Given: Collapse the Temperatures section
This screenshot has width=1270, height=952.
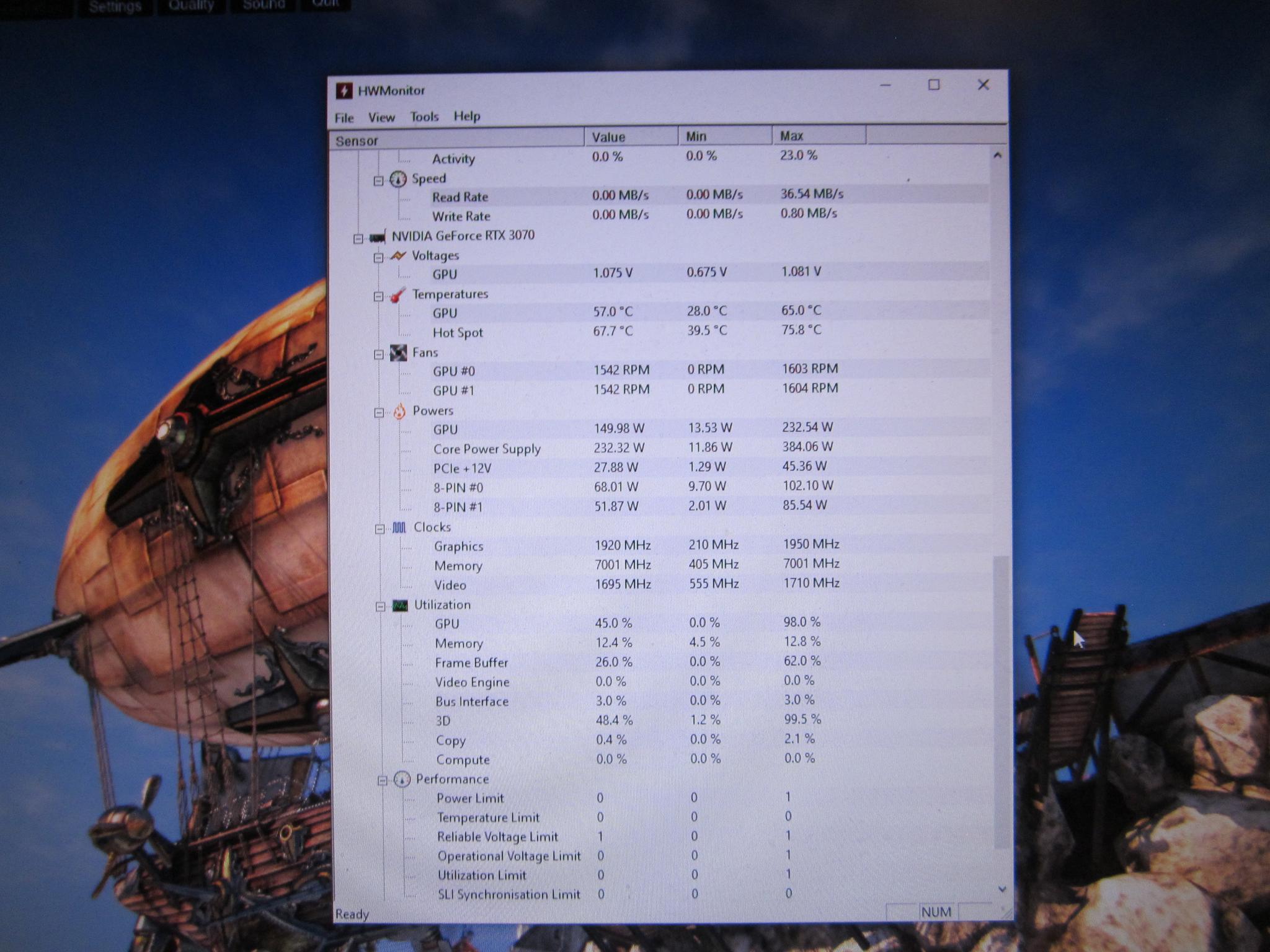Looking at the screenshot, I should click(378, 297).
